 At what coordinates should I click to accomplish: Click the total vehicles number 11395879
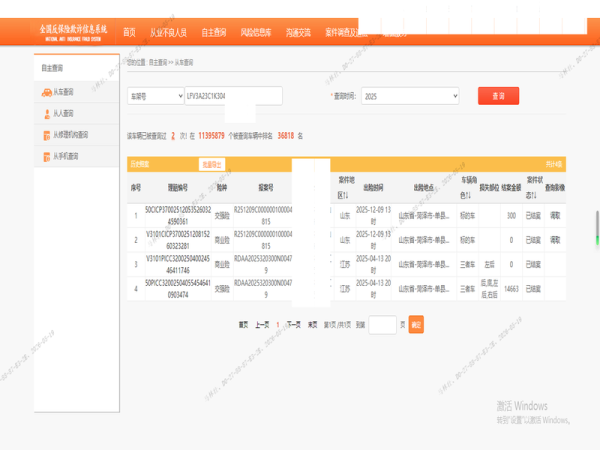coord(211,136)
